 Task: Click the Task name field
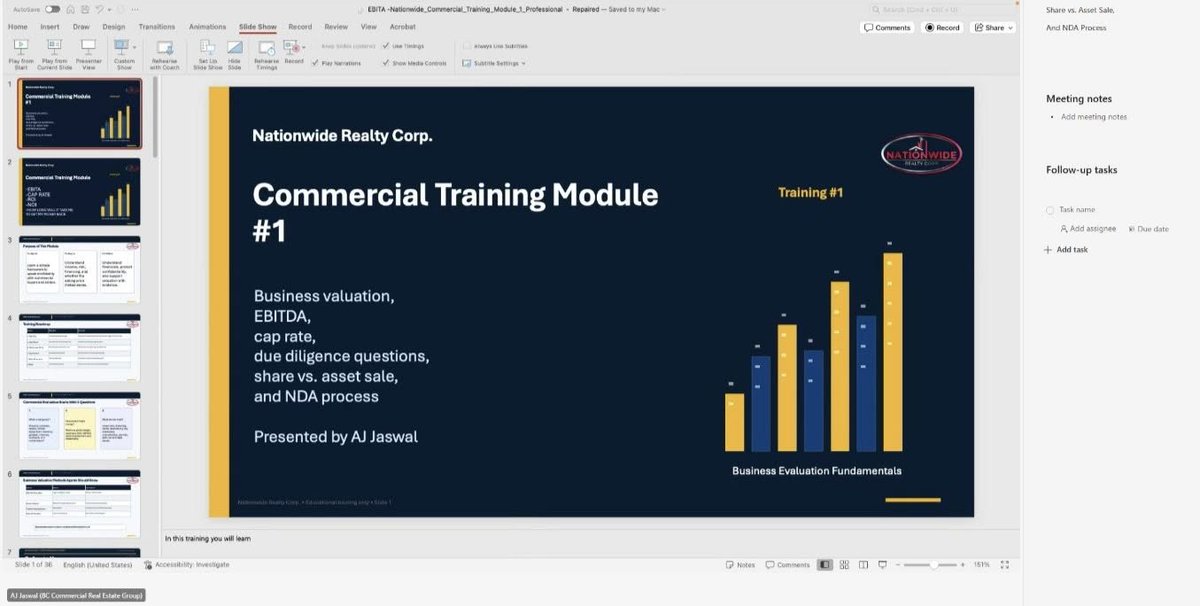click(1077, 210)
